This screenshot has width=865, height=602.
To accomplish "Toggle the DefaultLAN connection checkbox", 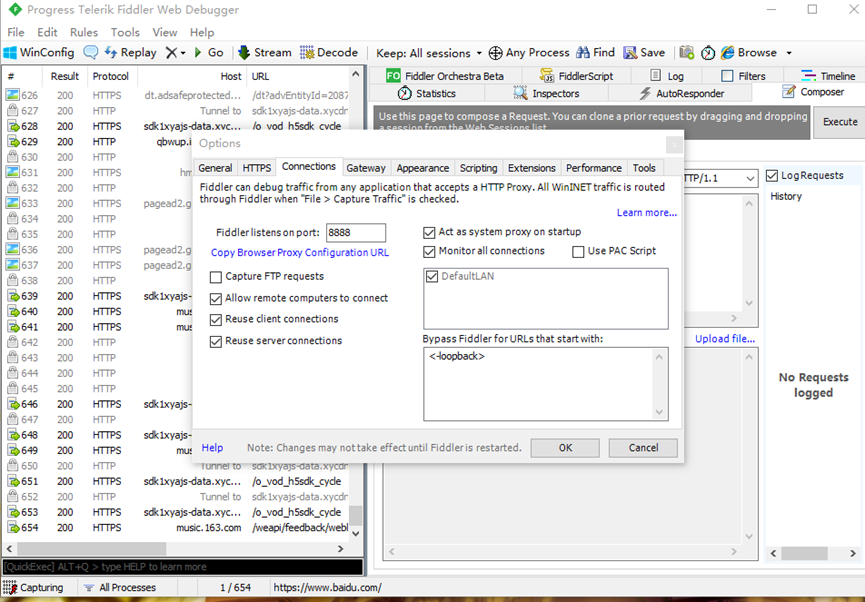I will 432,276.
